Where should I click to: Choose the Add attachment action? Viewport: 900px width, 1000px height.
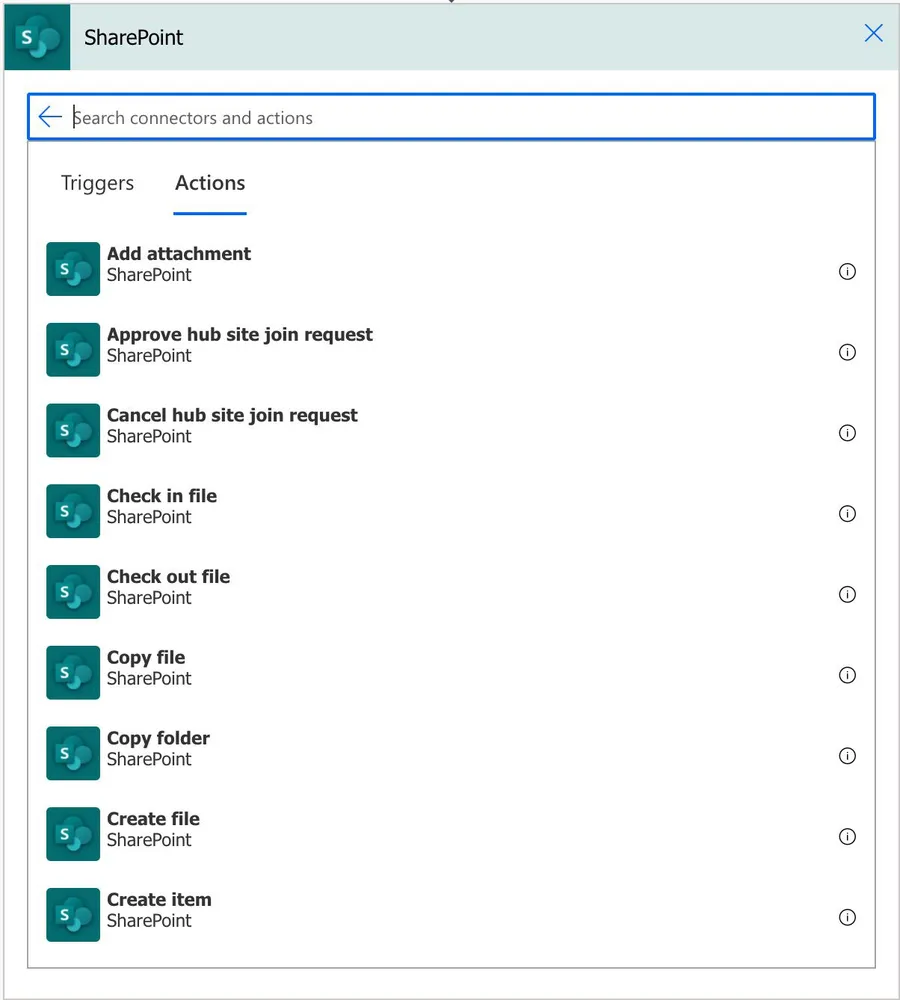point(179,264)
